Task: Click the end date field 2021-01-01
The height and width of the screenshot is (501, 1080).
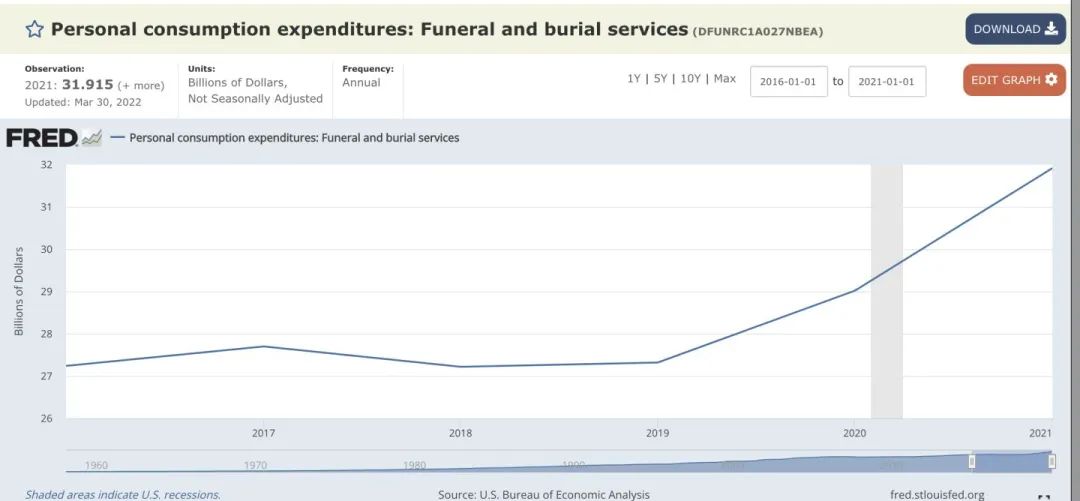Action: [x=886, y=82]
